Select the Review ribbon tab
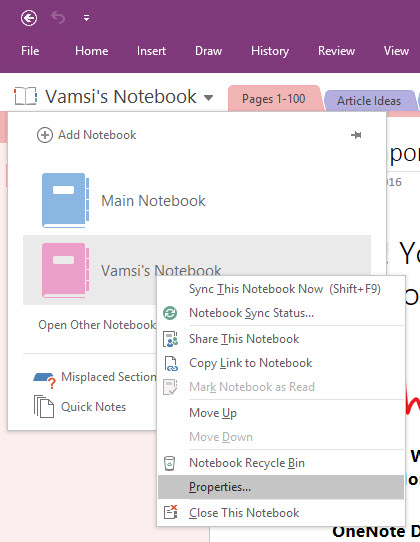The height and width of the screenshot is (542, 420). (x=336, y=51)
